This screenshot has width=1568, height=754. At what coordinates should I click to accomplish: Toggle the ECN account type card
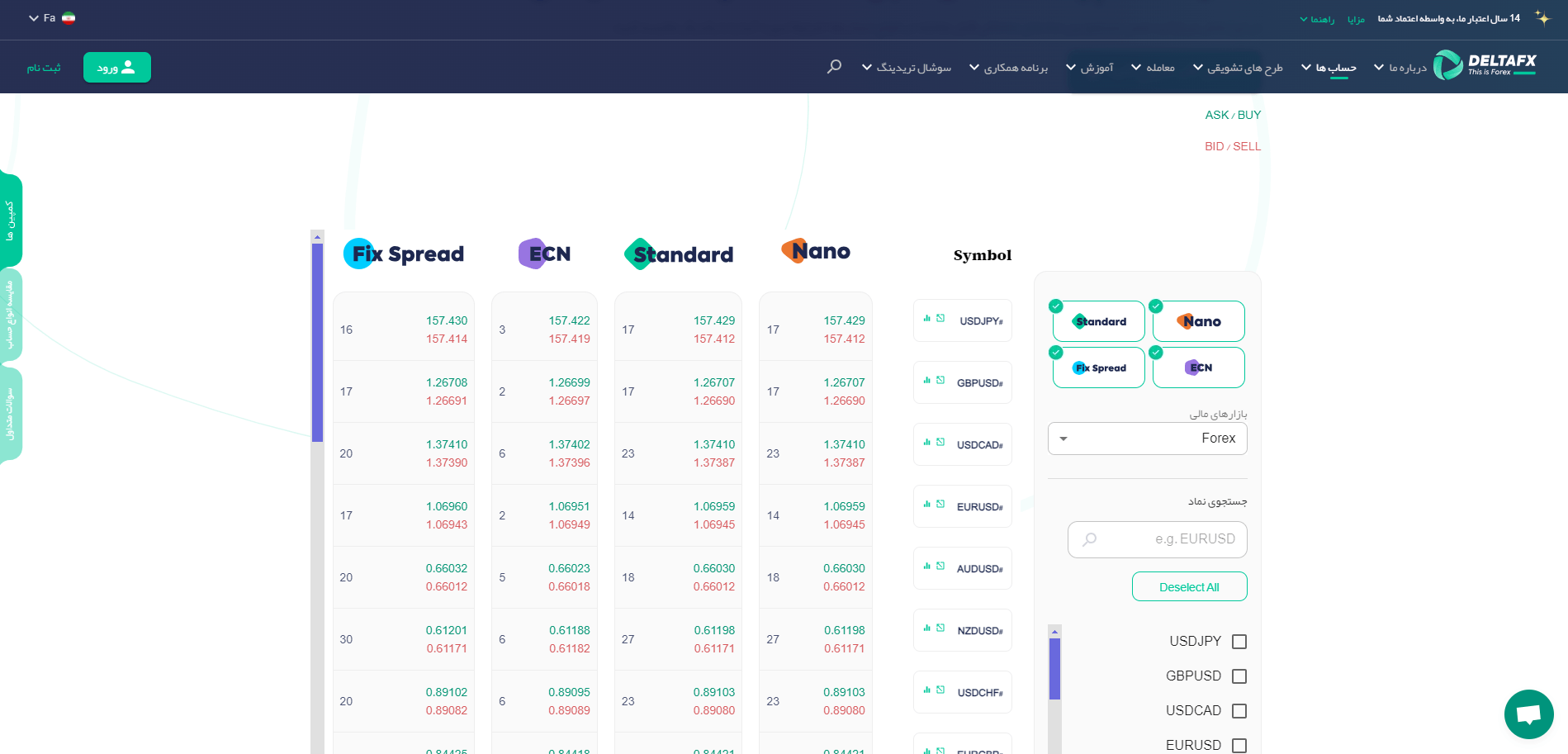(x=1199, y=368)
